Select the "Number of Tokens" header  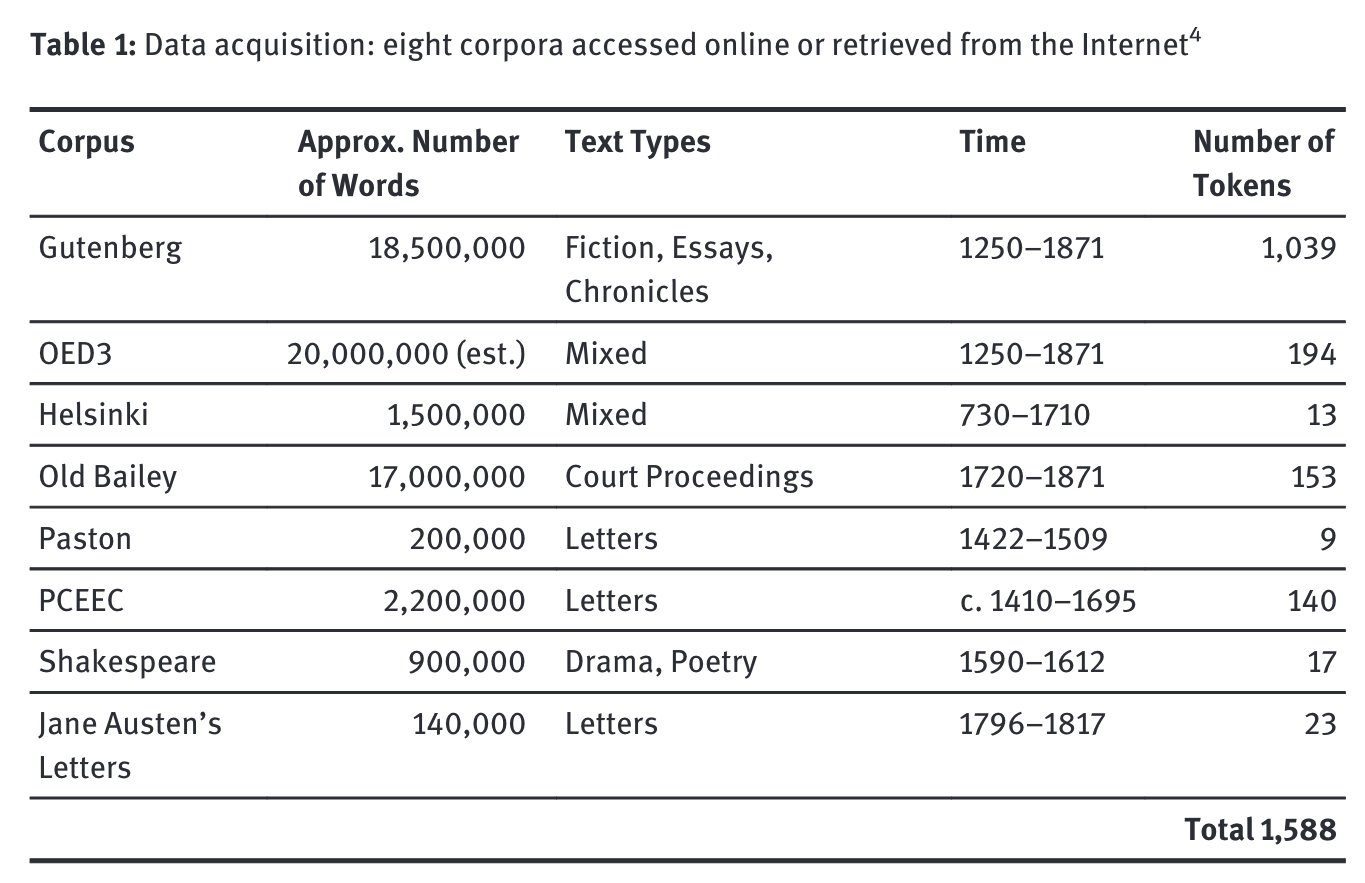click(x=1263, y=163)
